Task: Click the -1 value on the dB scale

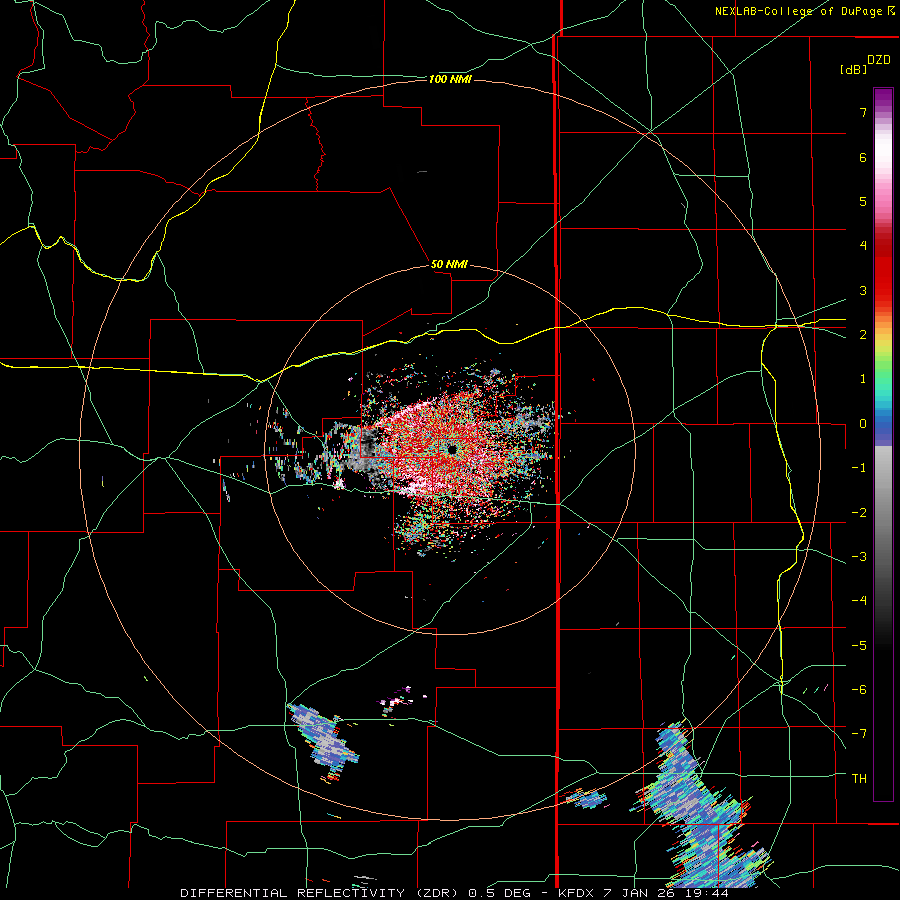Action: tap(859, 468)
